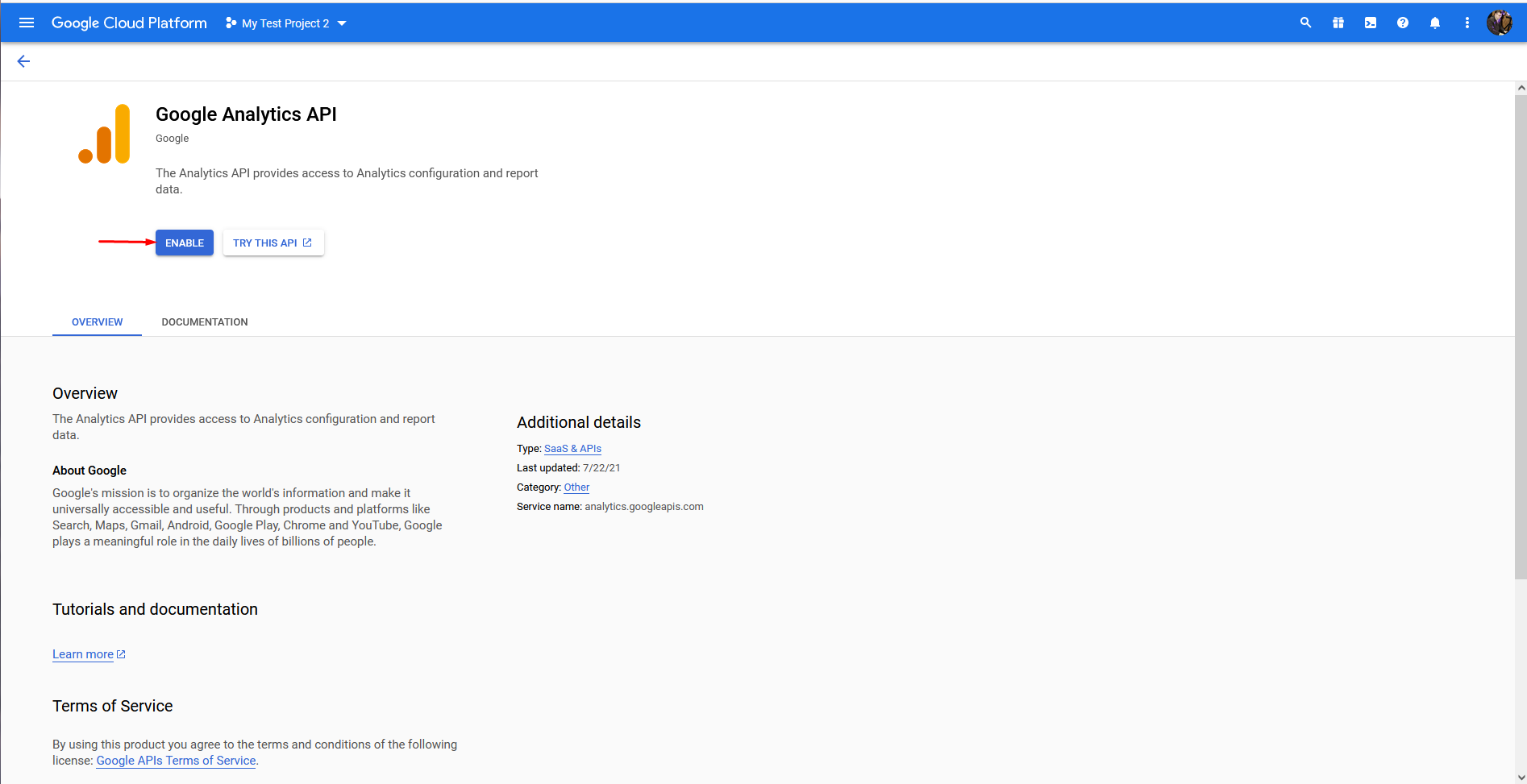Follow the Other category link
This screenshot has height=784, width=1527.
coord(576,487)
